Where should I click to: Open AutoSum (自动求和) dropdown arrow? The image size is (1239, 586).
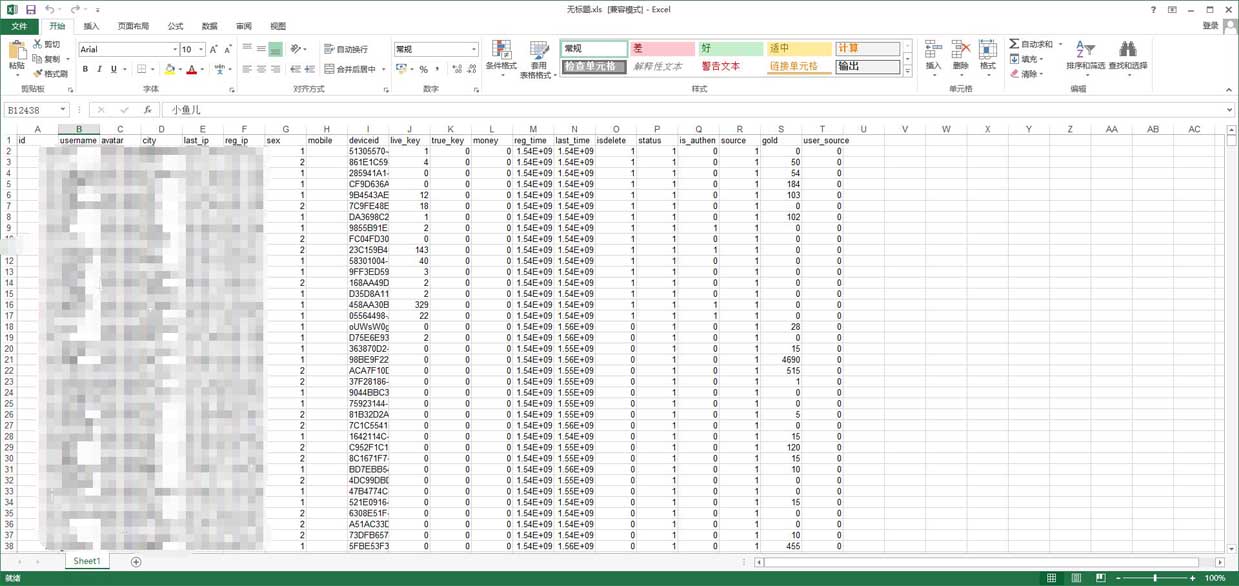pos(1060,44)
